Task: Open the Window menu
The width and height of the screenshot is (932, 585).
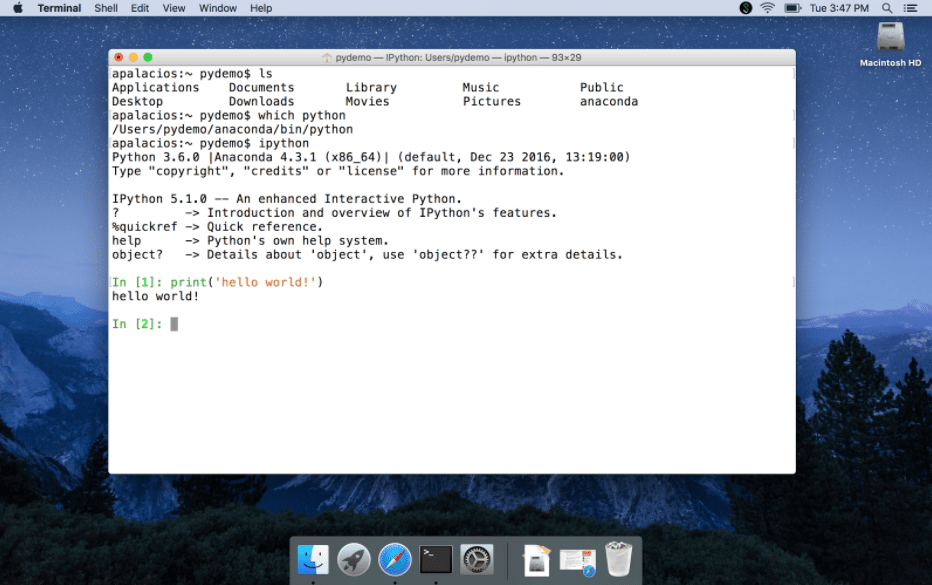Action: click(217, 7)
